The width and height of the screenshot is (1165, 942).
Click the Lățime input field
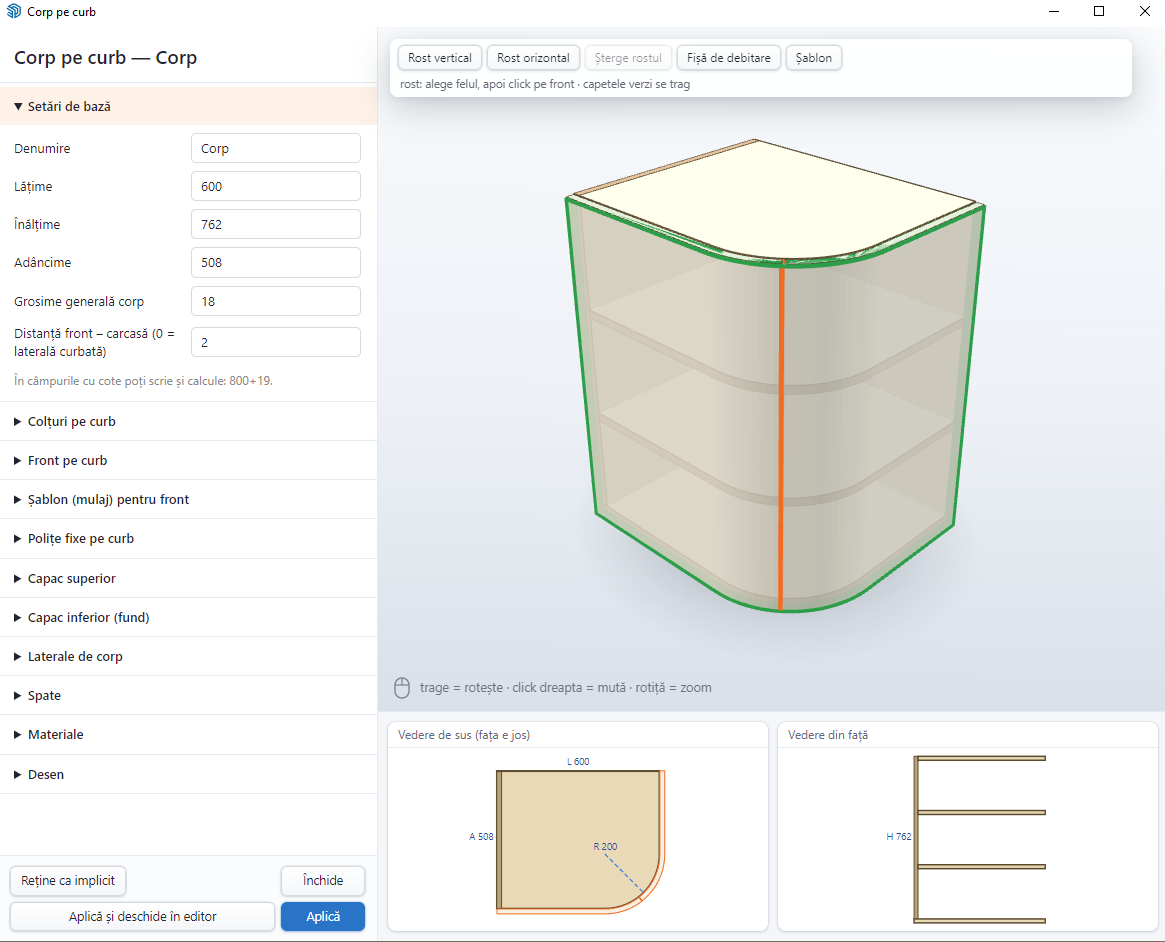click(276, 186)
